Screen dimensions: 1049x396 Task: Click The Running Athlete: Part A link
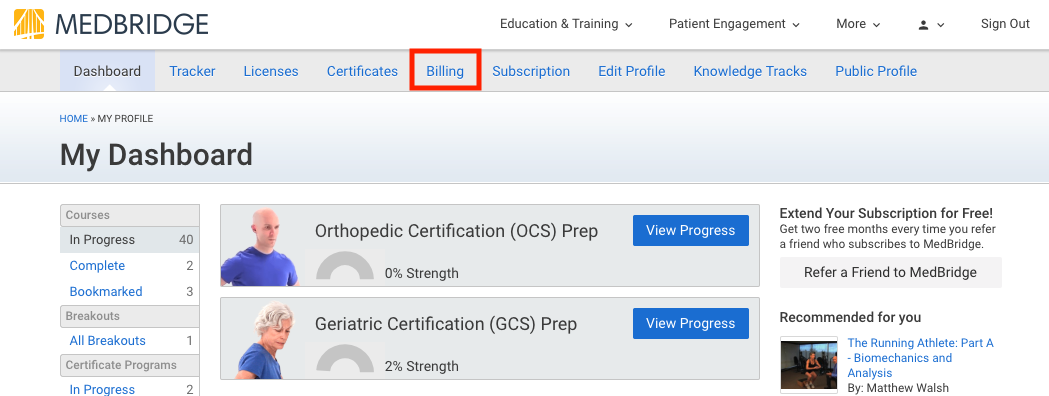pos(920,358)
